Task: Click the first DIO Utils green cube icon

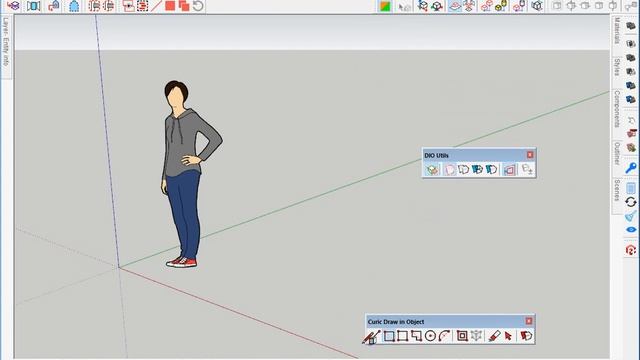Action: click(x=432, y=169)
